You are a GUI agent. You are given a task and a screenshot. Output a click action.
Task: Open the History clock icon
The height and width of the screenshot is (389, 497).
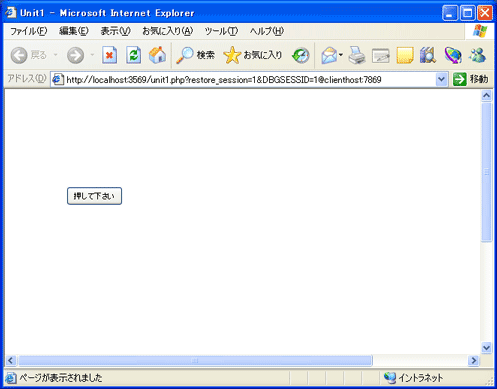point(300,55)
